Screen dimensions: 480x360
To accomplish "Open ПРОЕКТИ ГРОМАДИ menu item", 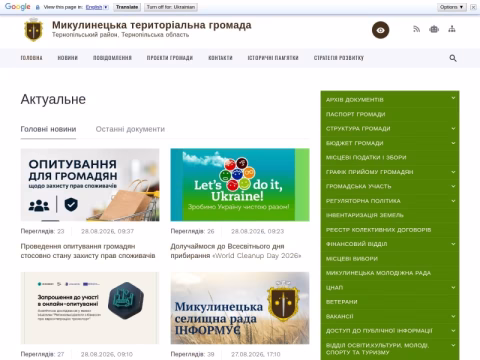I will (170, 58).
